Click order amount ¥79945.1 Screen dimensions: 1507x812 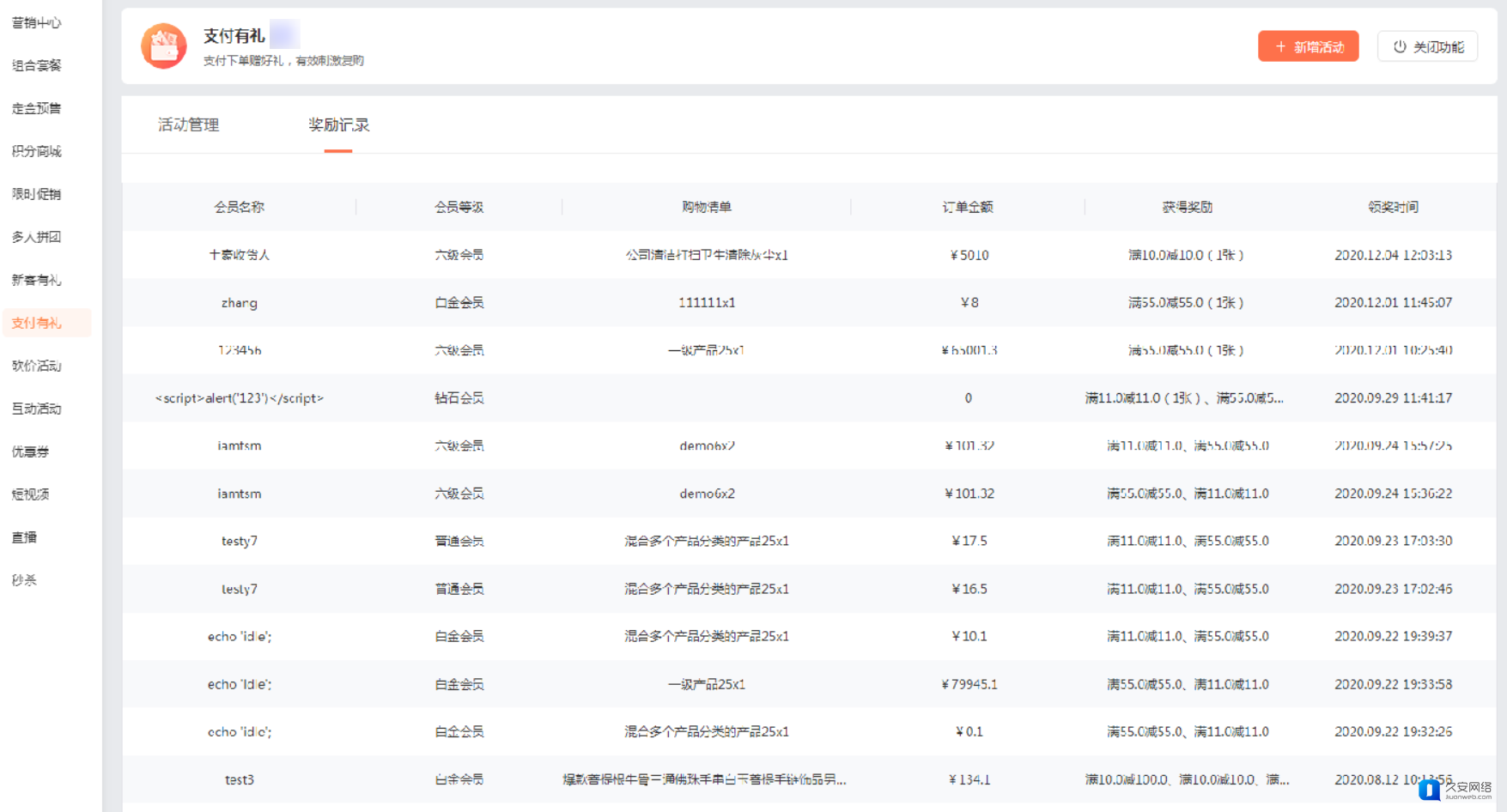(x=969, y=684)
